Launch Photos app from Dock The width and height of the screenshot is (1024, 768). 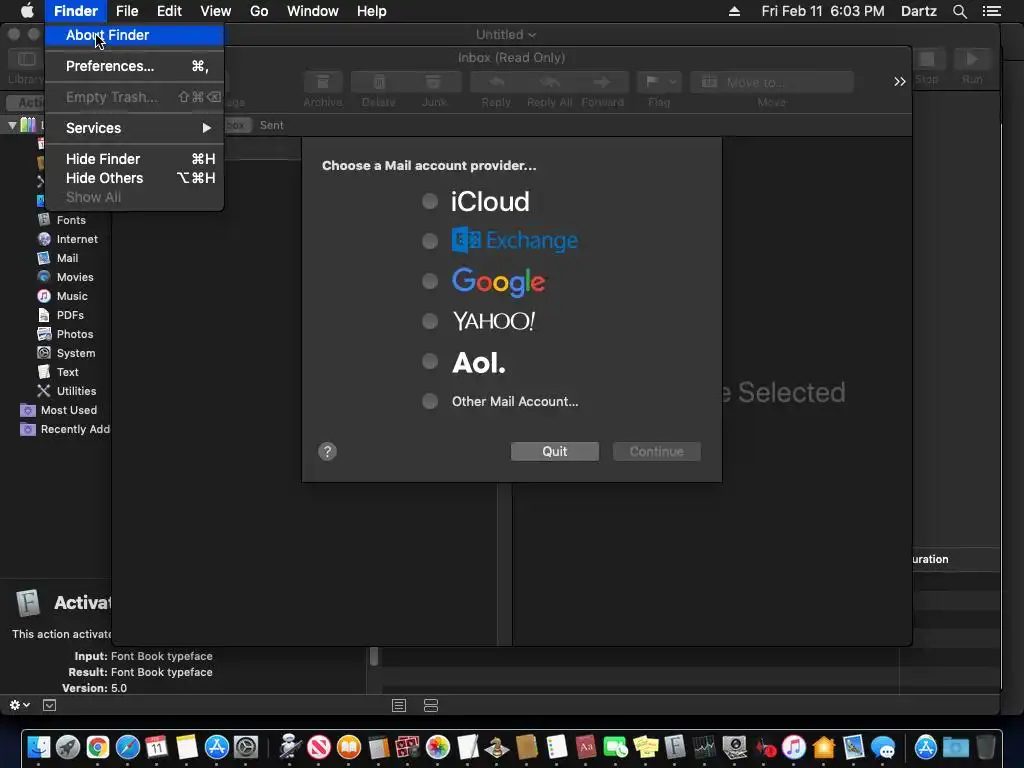438,746
